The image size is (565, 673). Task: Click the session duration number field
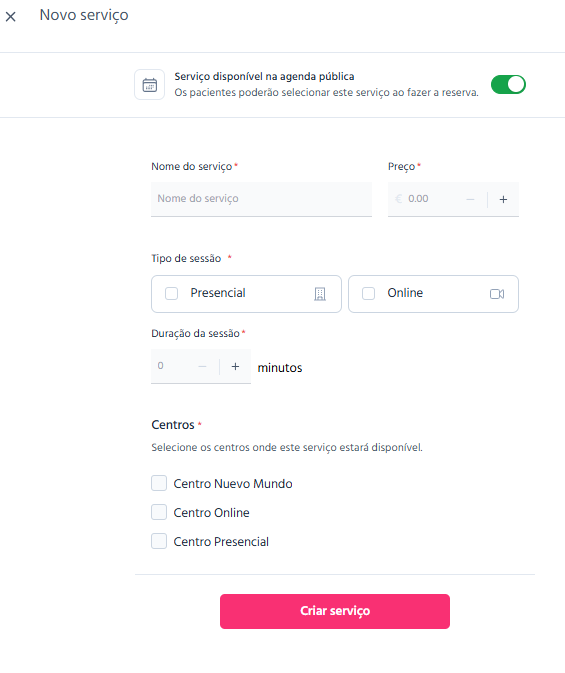(174, 366)
